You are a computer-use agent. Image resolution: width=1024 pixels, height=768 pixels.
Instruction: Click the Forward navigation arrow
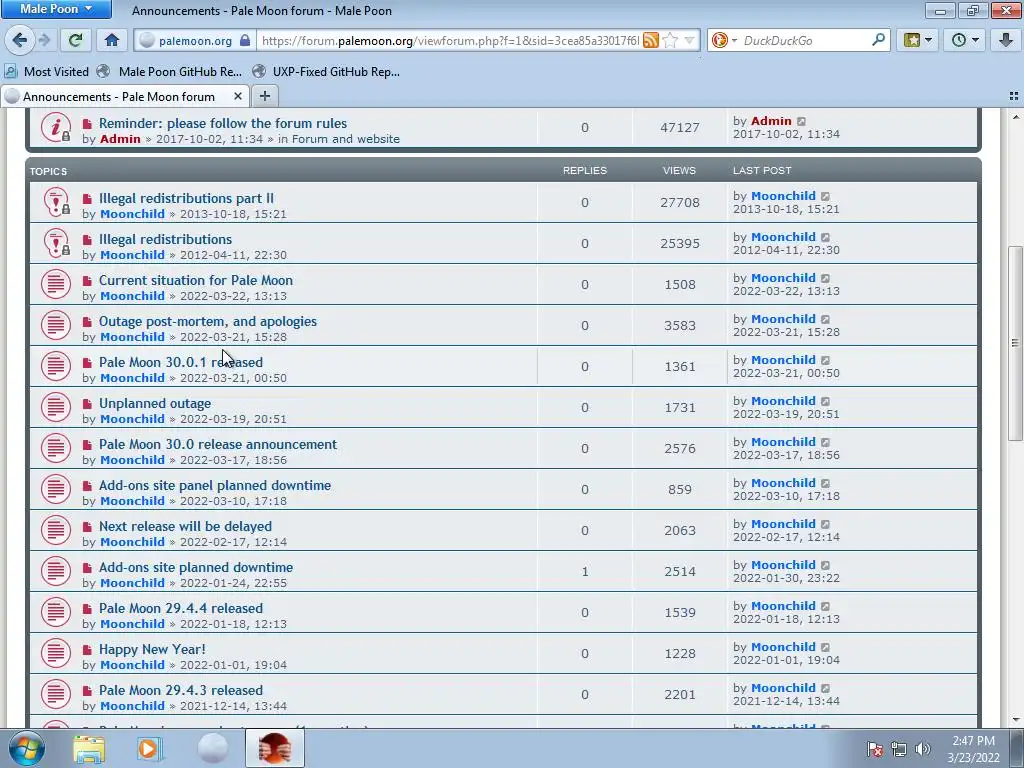pos(44,40)
